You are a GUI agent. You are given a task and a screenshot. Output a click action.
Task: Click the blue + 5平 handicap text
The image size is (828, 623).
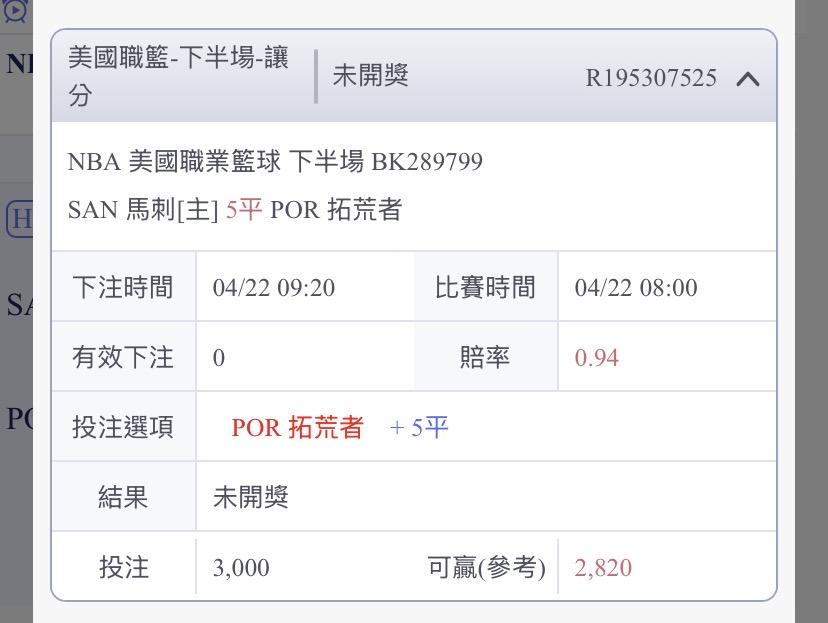tap(419, 428)
